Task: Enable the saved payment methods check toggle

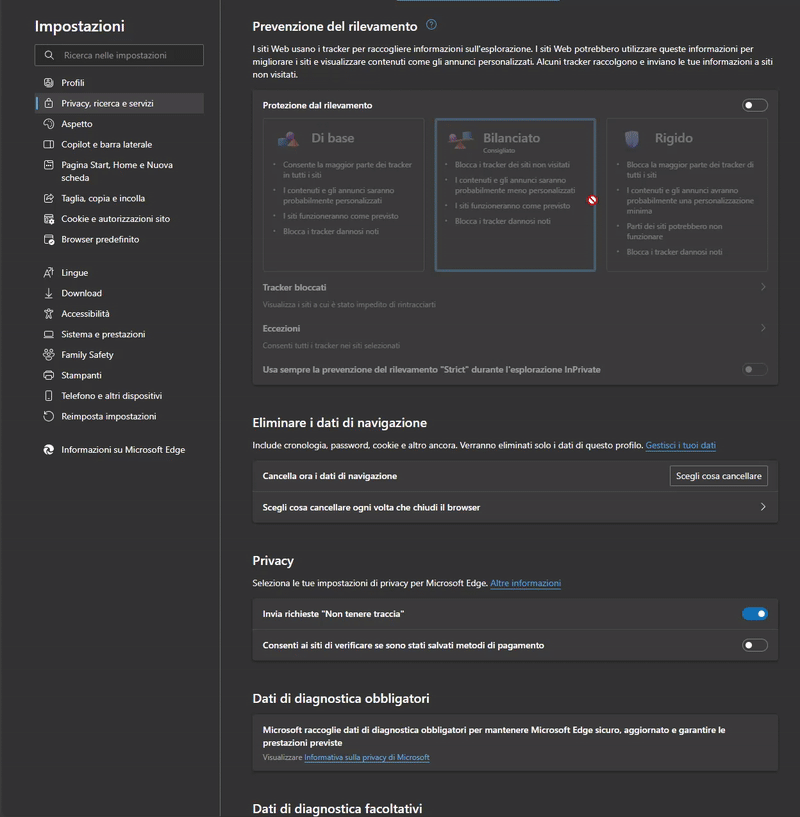Action: click(x=754, y=645)
